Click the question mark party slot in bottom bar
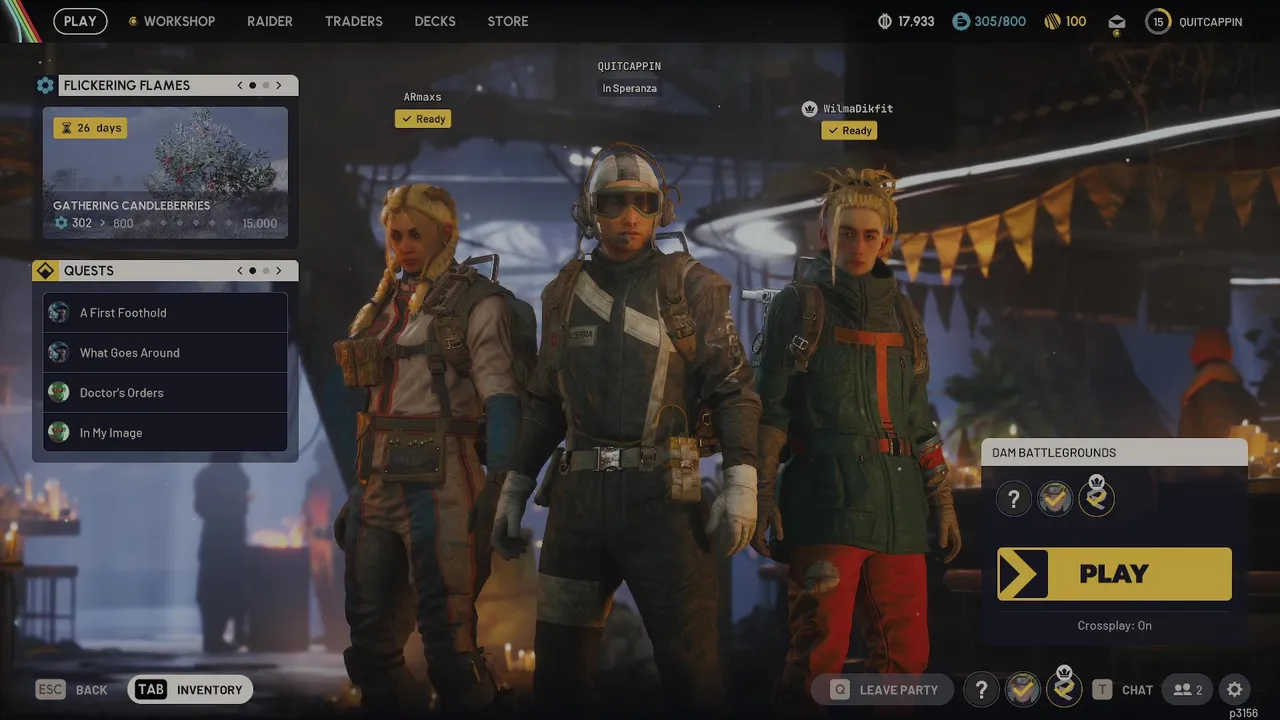 coord(981,690)
